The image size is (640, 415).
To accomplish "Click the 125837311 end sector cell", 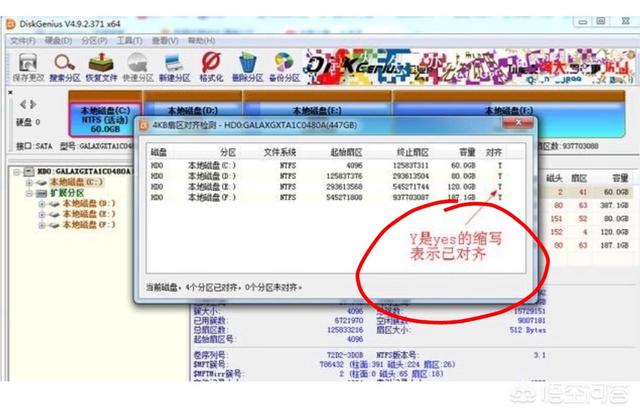I will (x=411, y=166).
